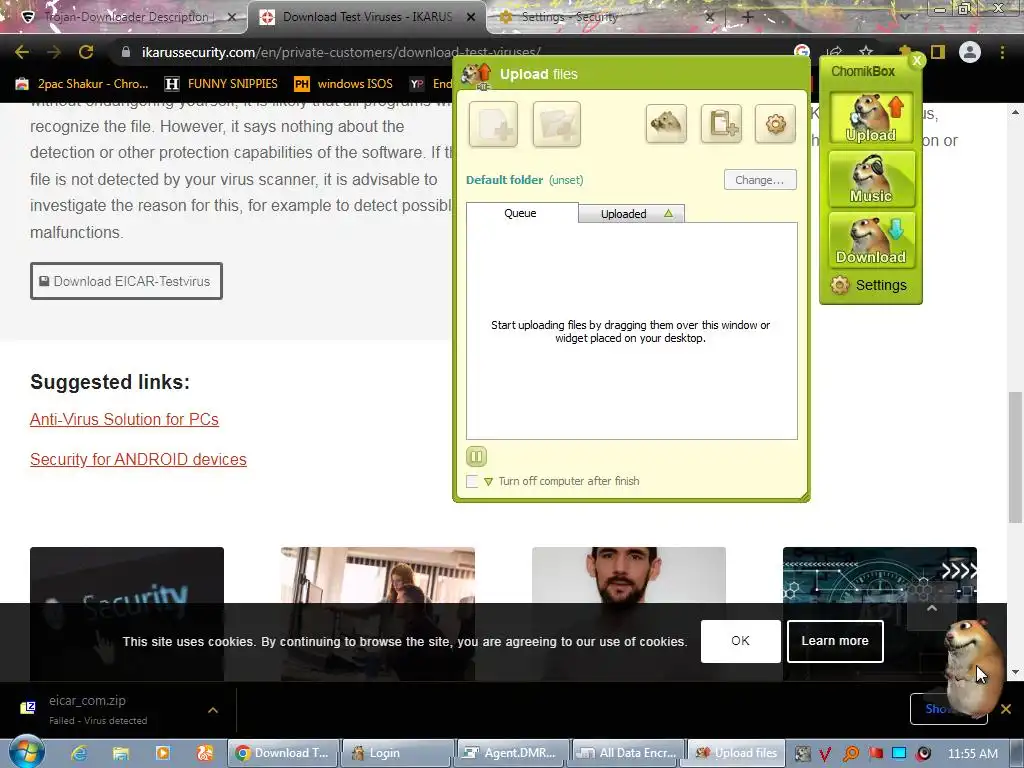Click Download EICAR-Testvirus button
The height and width of the screenshot is (768, 1024).
coord(126,281)
